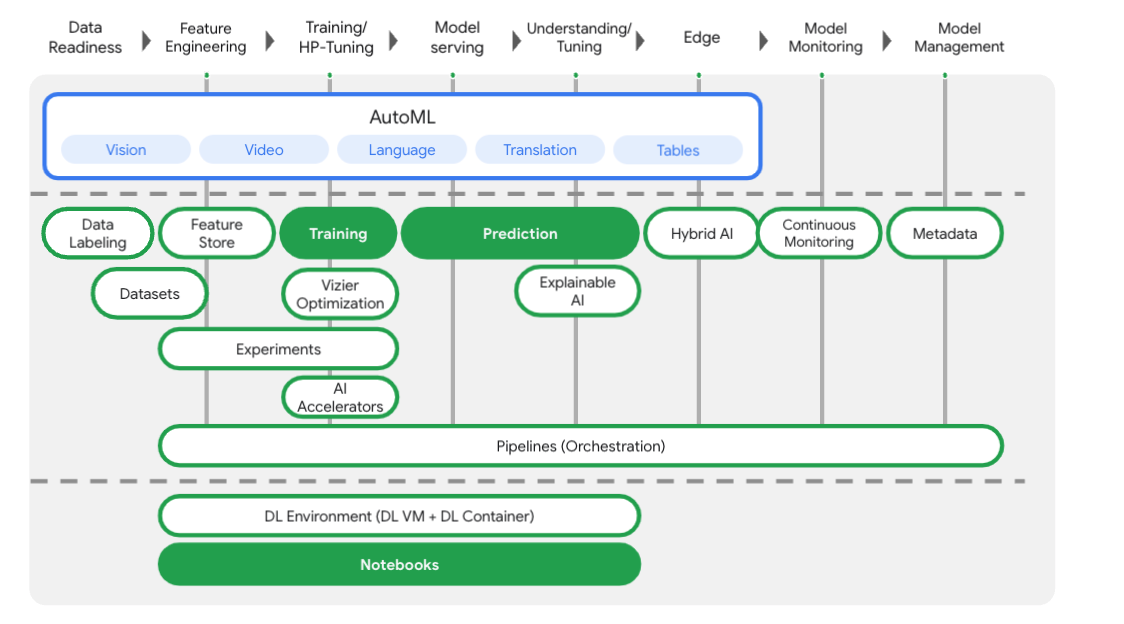
Task: Click the green dot under Edge
Action: [699, 75]
